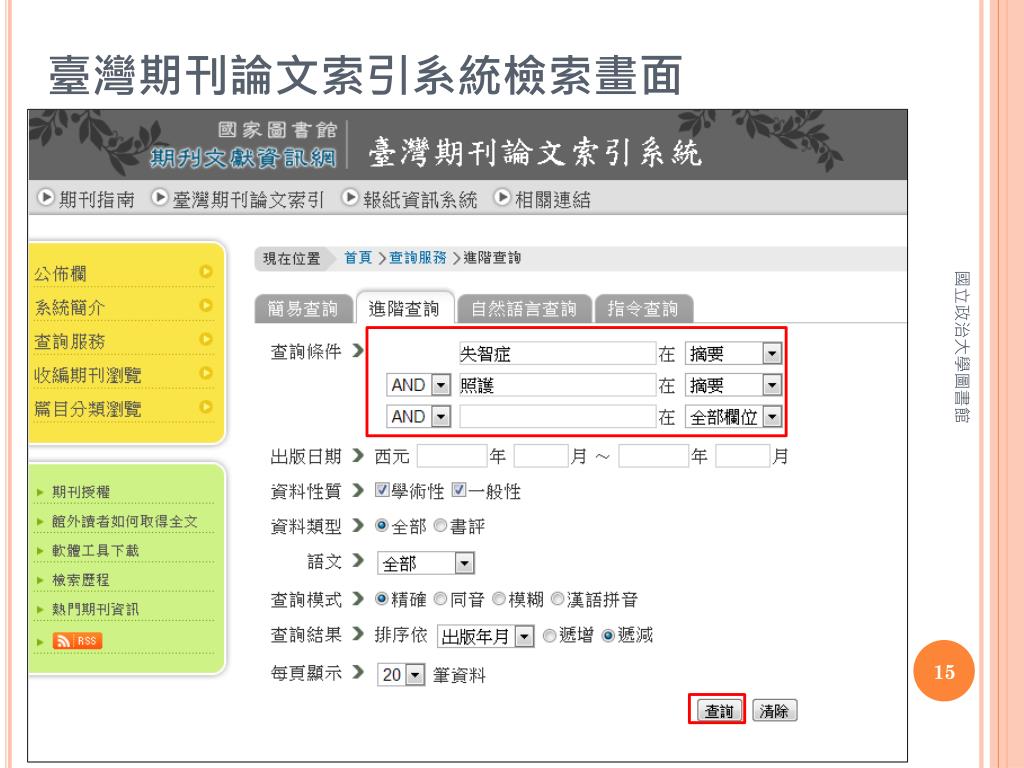This screenshot has height=768, width=1024.
Task: Click the start month input field
Action: (x=541, y=456)
